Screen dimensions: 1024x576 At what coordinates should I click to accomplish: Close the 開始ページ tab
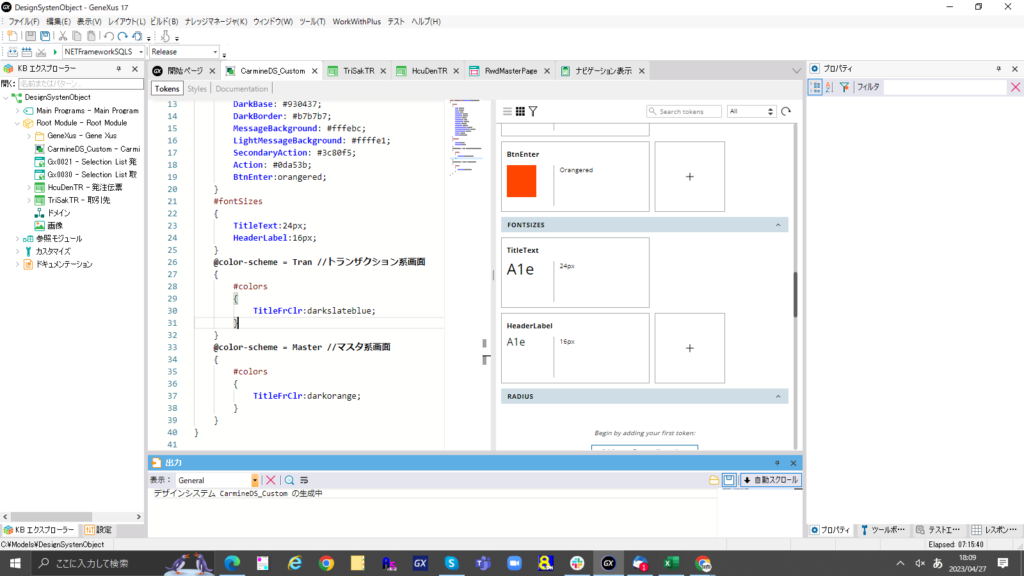pos(212,71)
